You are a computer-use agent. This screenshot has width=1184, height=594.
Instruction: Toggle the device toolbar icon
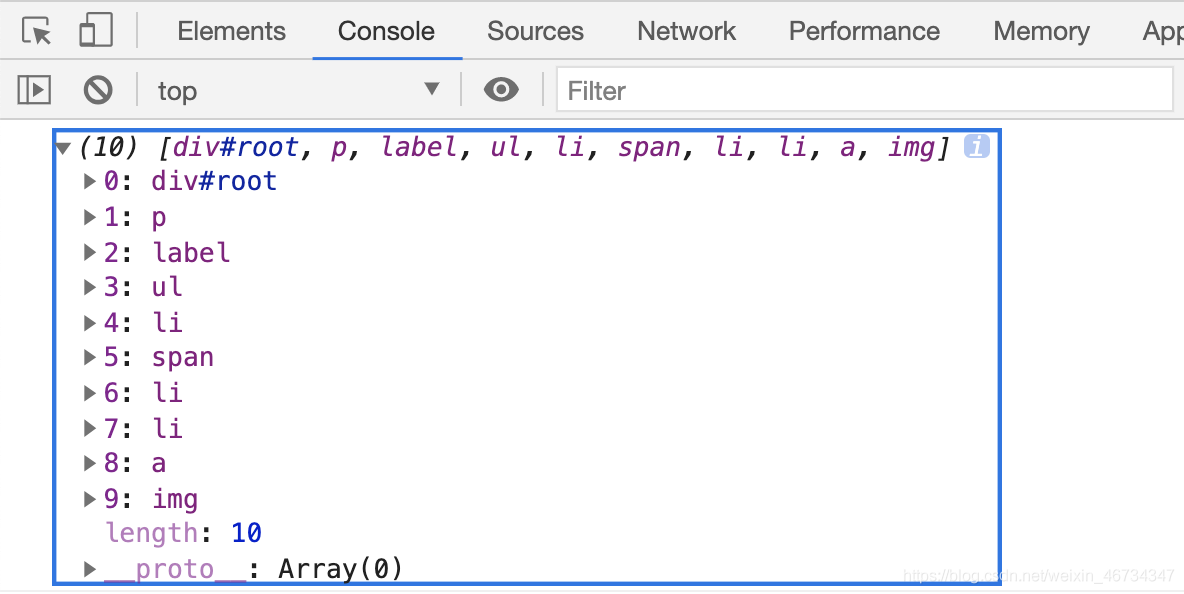(x=96, y=31)
